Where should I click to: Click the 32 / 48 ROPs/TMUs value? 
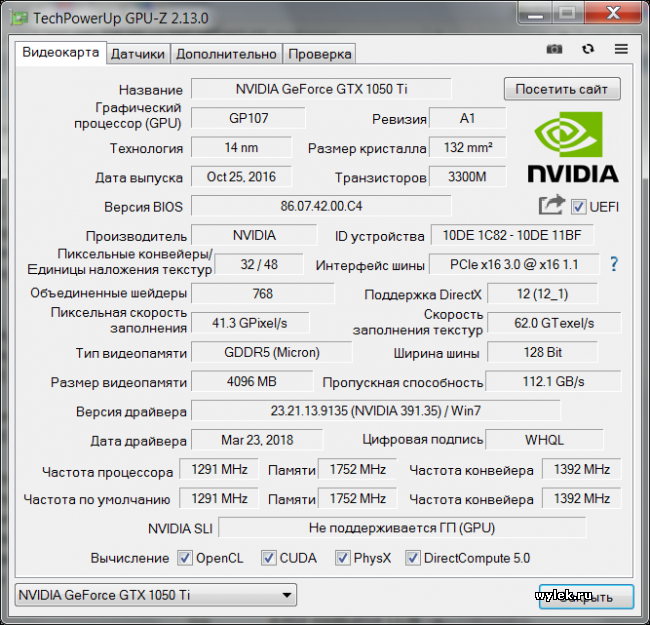pyautogui.click(x=259, y=264)
